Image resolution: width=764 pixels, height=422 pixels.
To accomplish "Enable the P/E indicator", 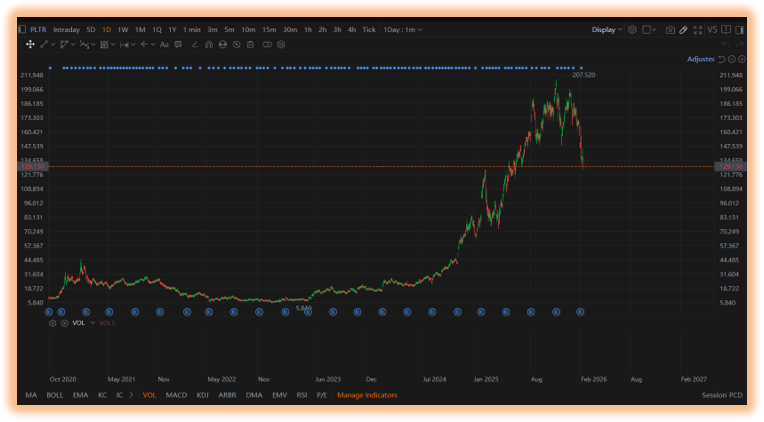I will coord(322,395).
